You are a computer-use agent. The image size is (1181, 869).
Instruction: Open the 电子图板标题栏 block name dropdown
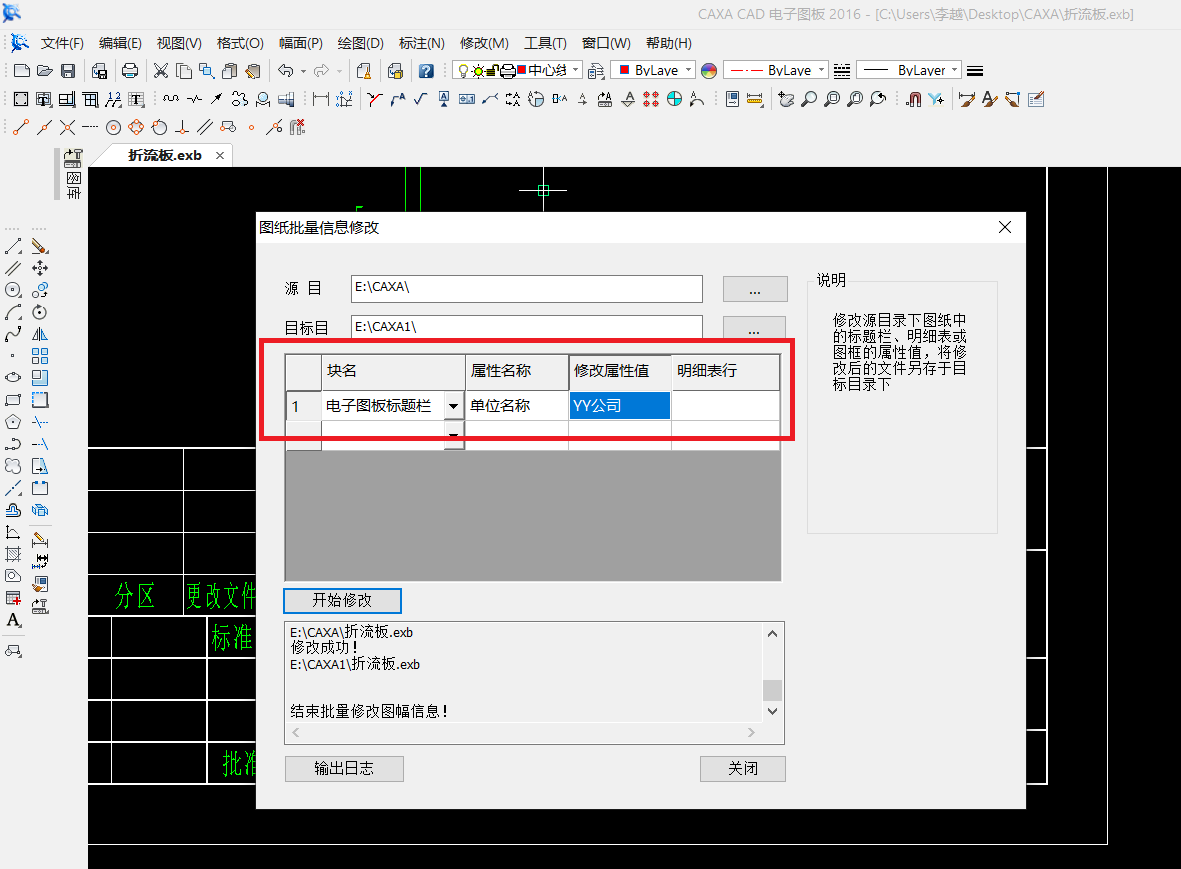click(454, 406)
